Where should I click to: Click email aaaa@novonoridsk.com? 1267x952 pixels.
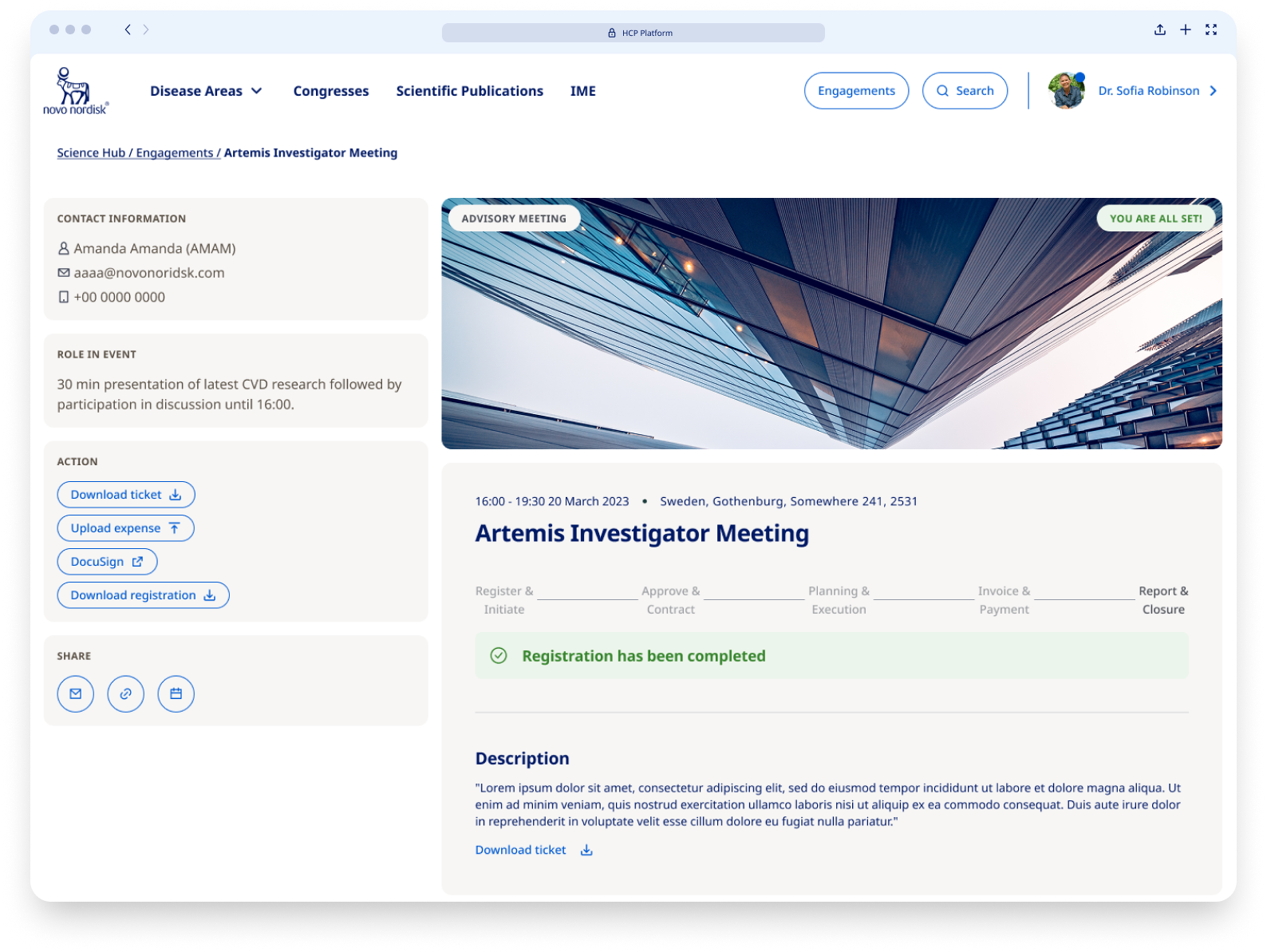pyautogui.click(x=149, y=273)
